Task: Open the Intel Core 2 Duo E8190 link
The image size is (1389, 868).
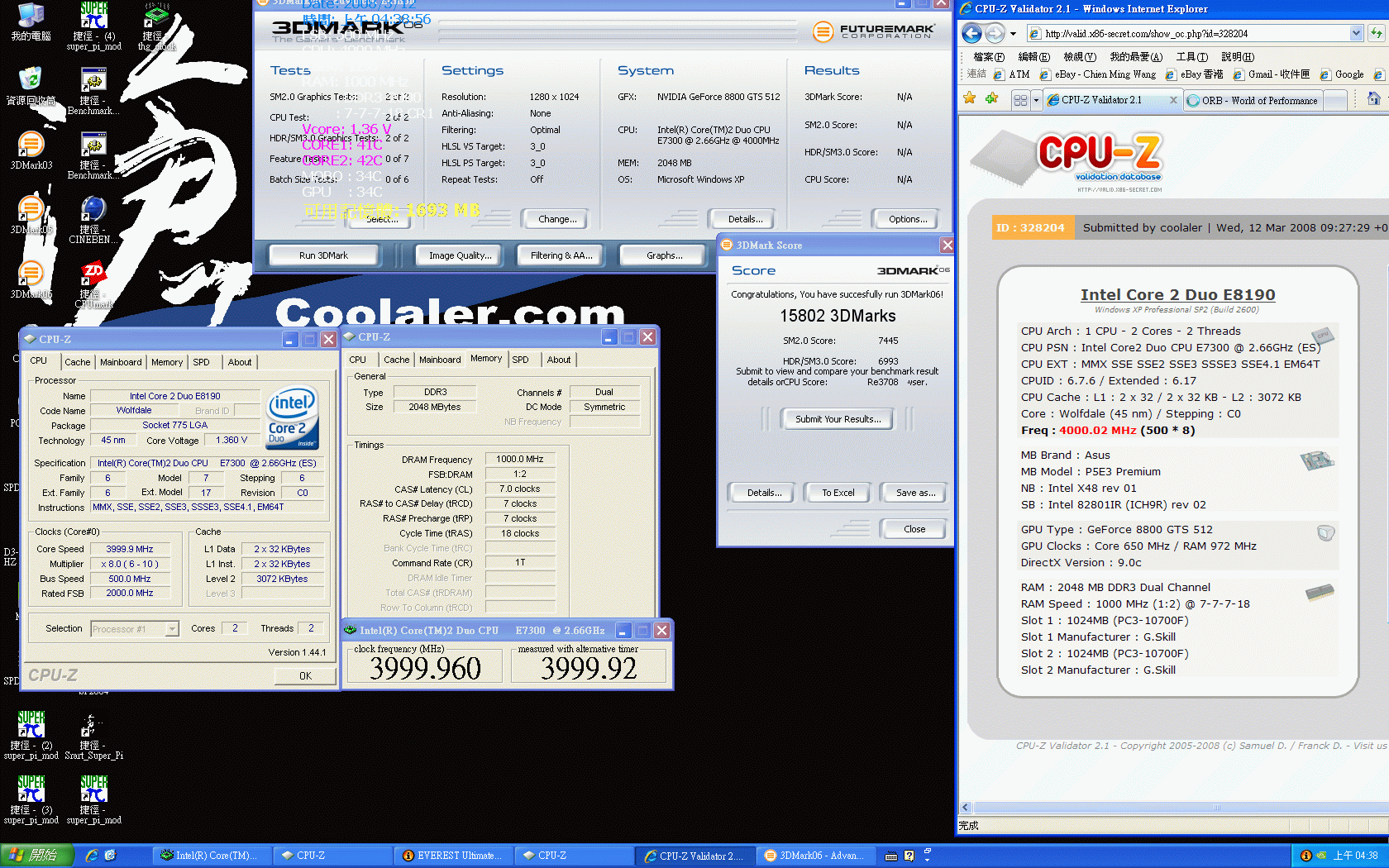Action: click(1177, 295)
